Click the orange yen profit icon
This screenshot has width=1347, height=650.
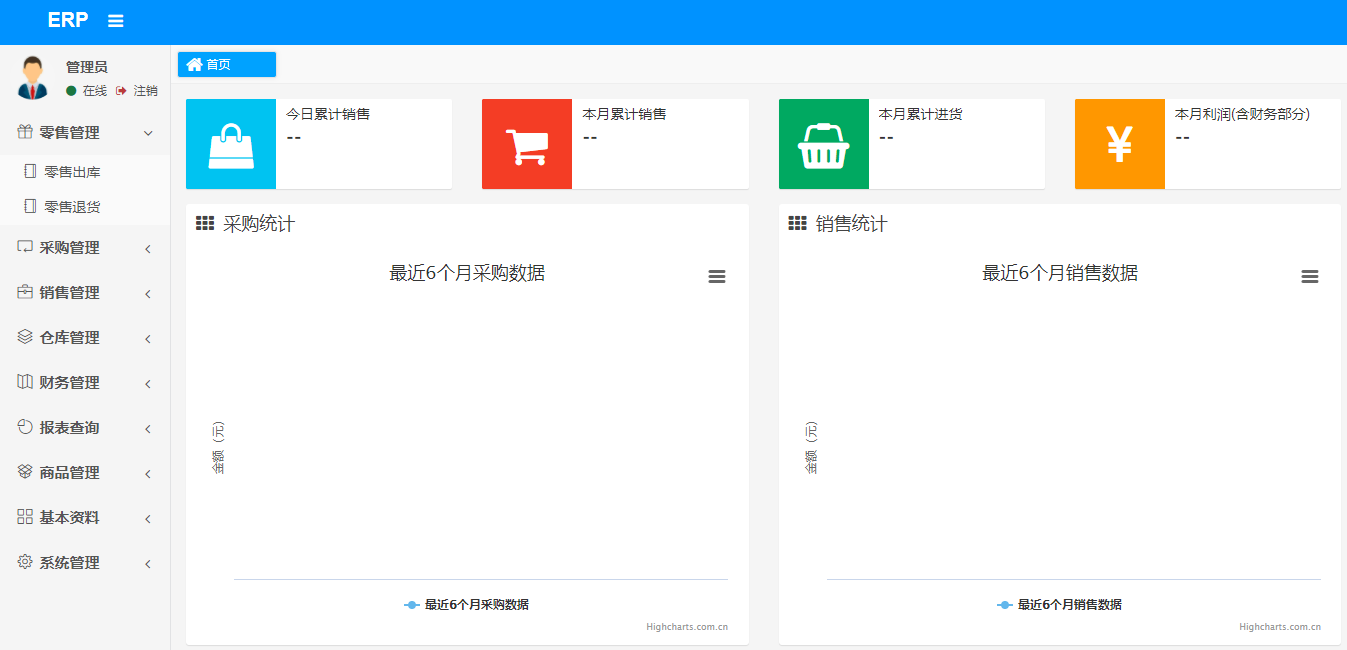[x=1119, y=144]
